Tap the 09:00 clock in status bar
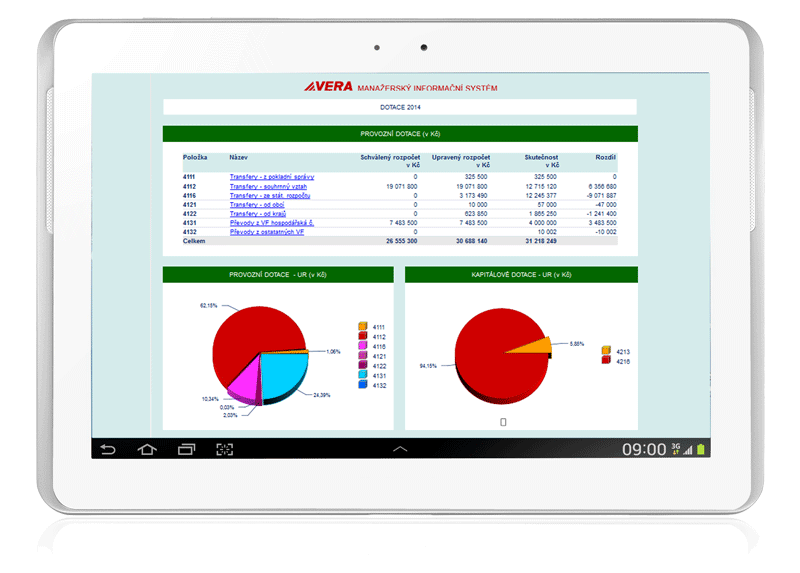This screenshot has height=573, width=800. tap(644, 449)
